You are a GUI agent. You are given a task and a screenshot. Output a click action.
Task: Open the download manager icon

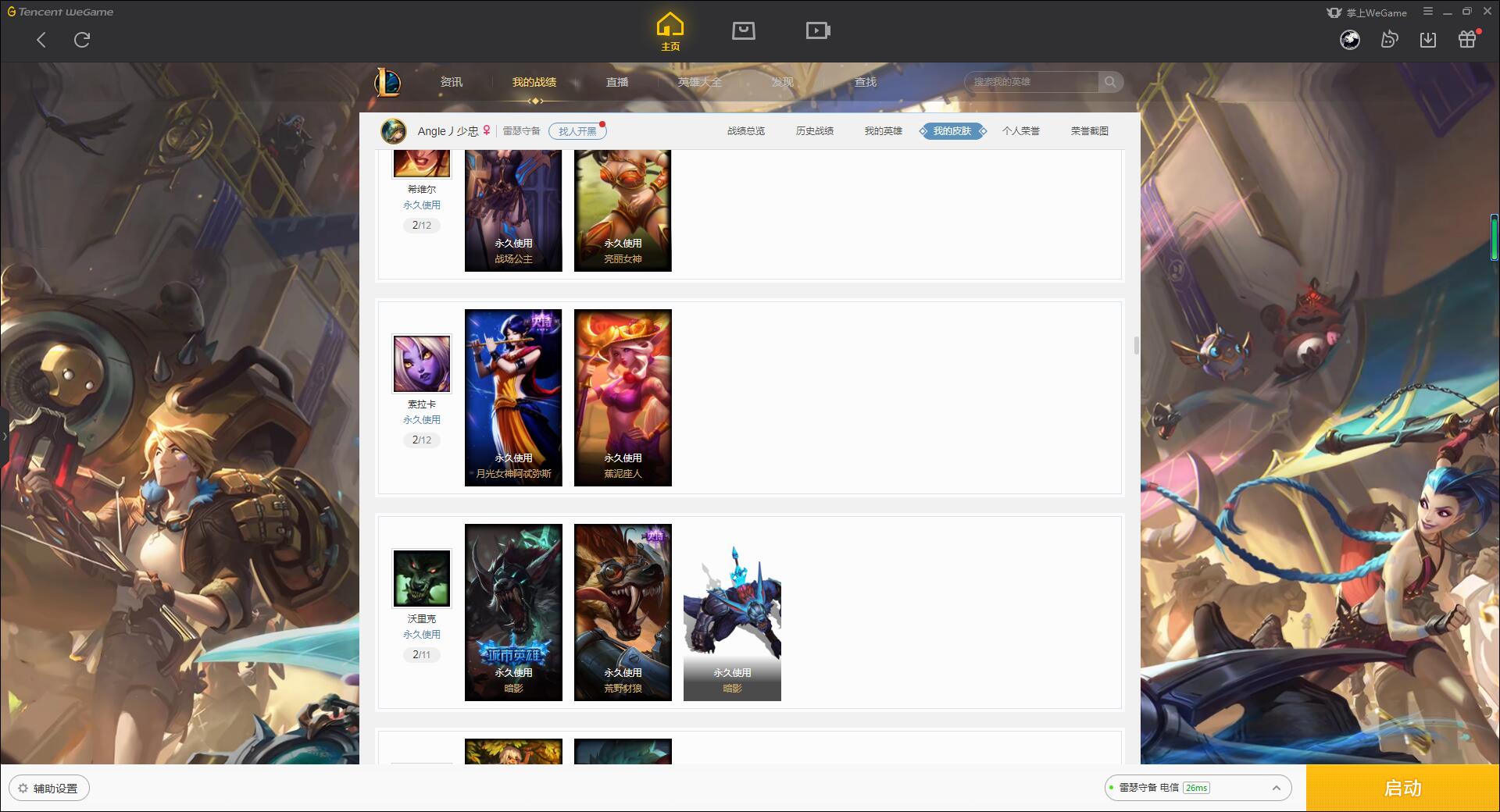click(1428, 40)
